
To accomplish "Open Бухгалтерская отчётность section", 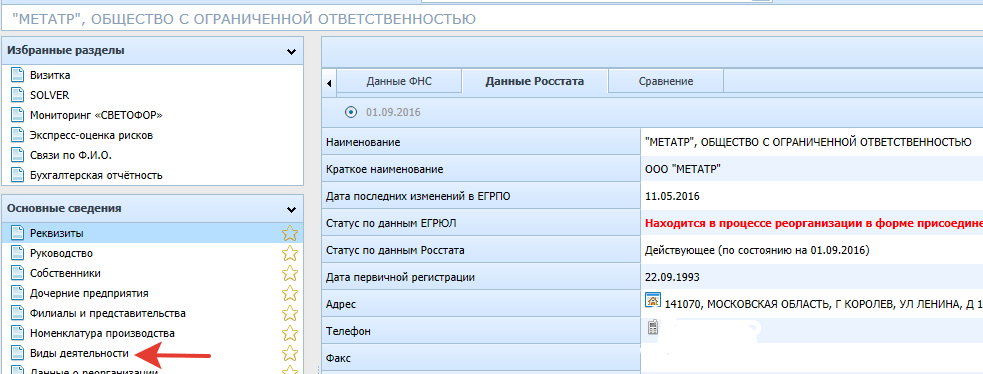I will [x=97, y=175].
